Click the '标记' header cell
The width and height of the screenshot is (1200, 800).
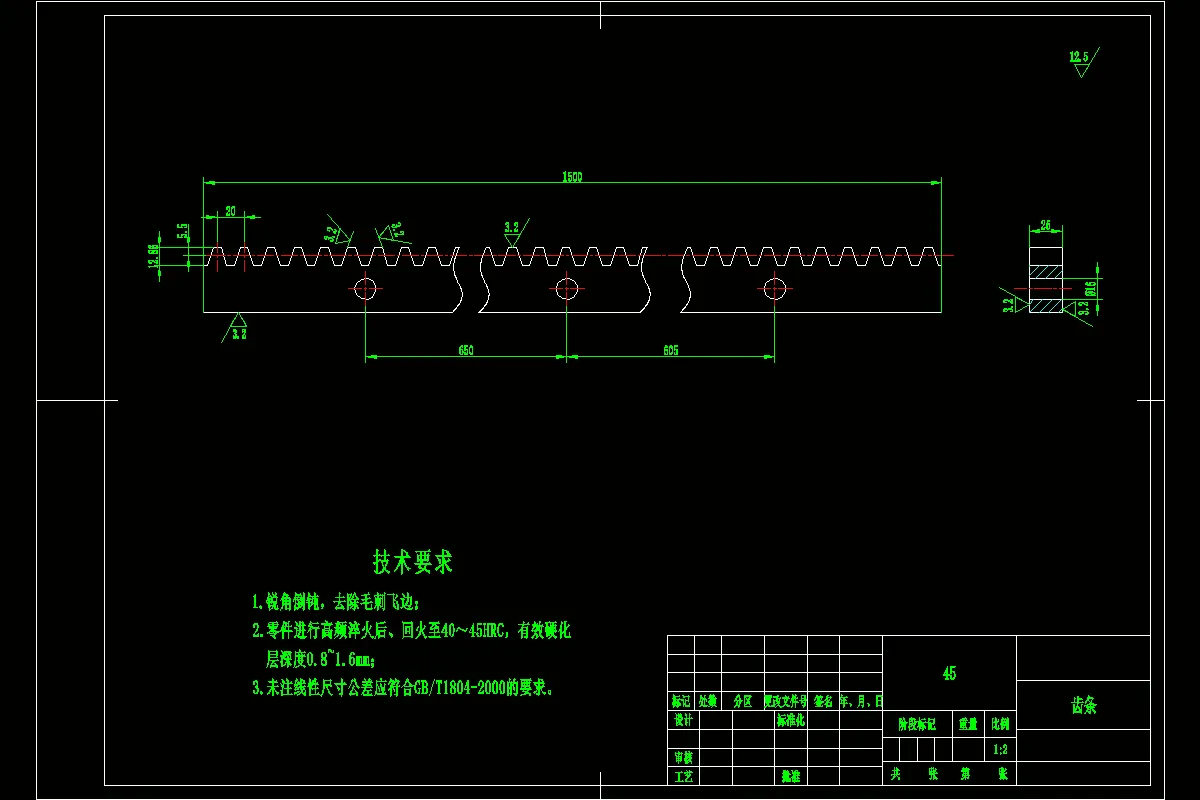click(x=681, y=702)
